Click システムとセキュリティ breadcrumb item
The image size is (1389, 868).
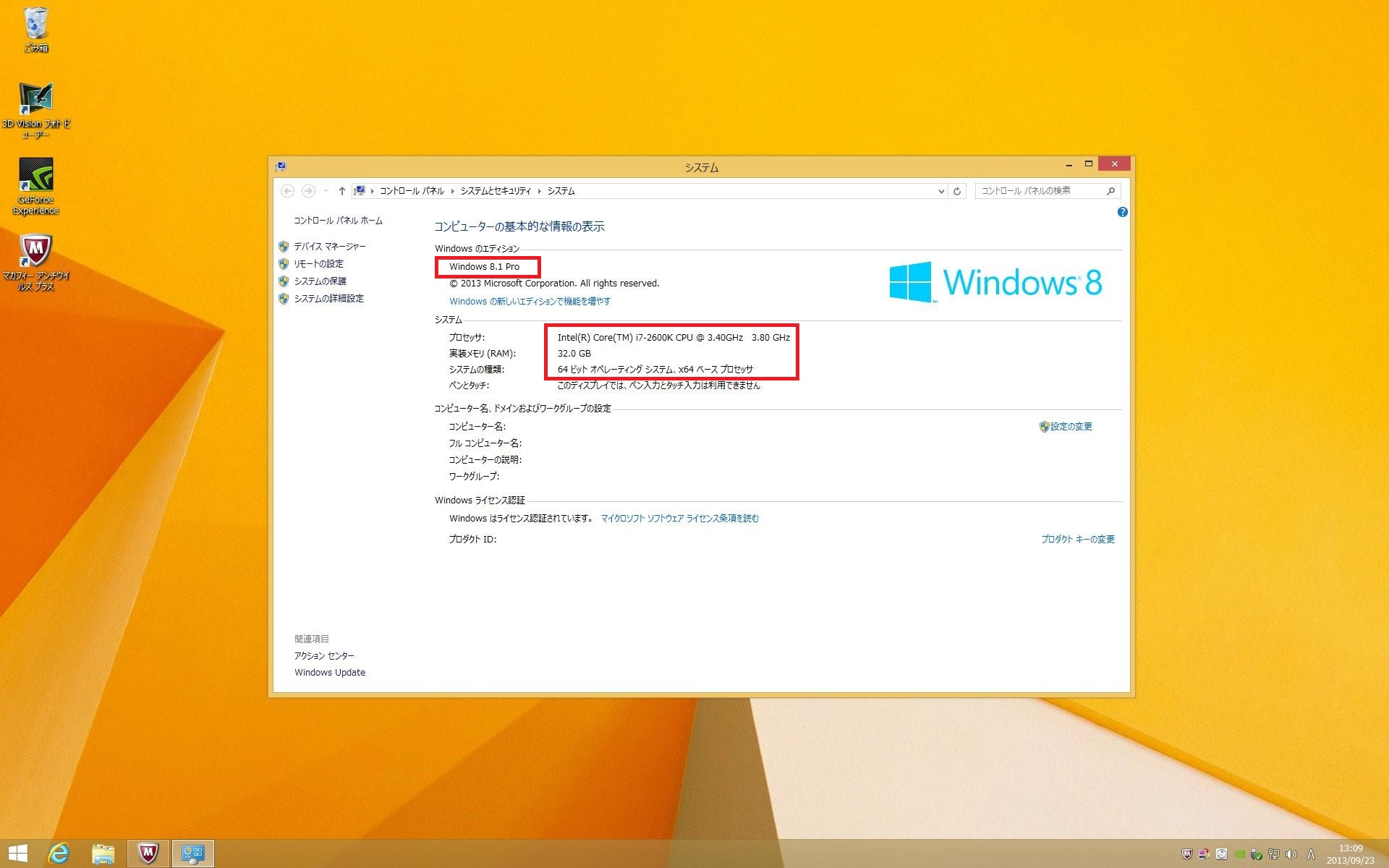[x=495, y=191]
